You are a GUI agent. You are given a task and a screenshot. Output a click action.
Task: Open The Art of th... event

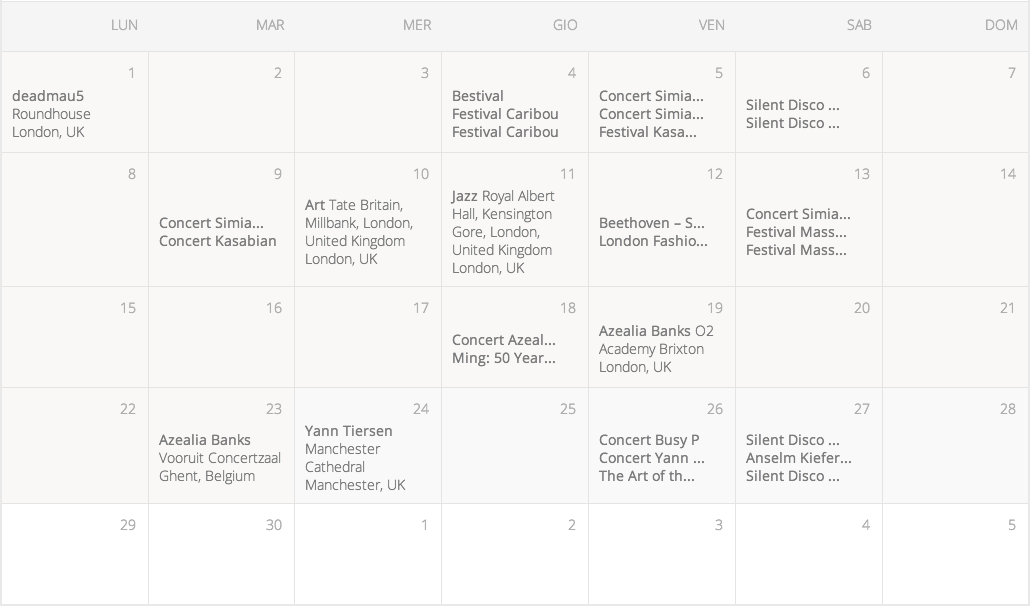pos(647,476)
